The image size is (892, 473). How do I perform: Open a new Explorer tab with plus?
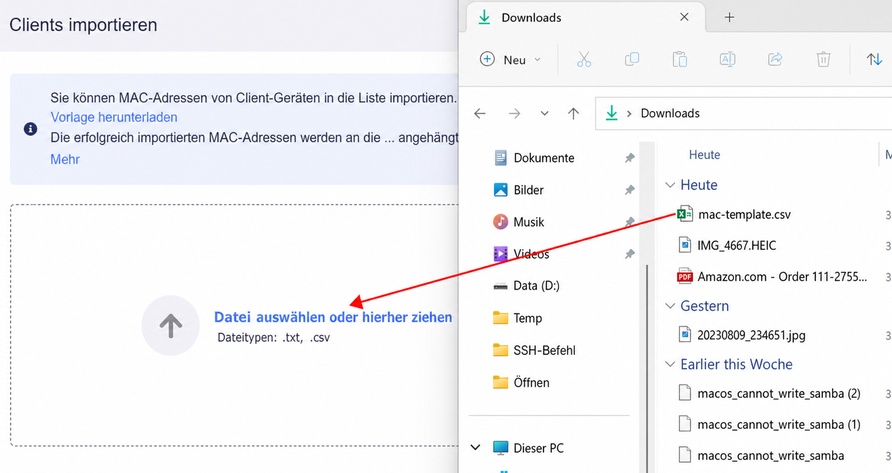tap(729, 17)
